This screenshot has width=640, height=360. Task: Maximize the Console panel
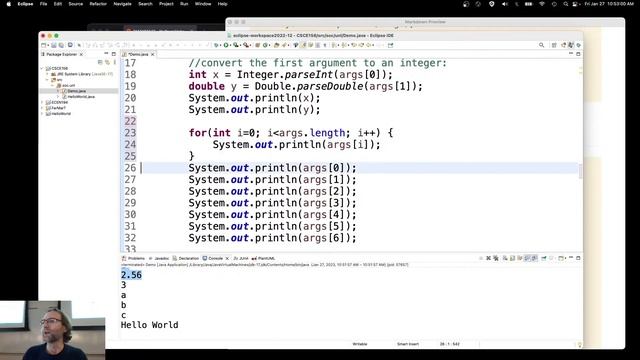(578, 258)
